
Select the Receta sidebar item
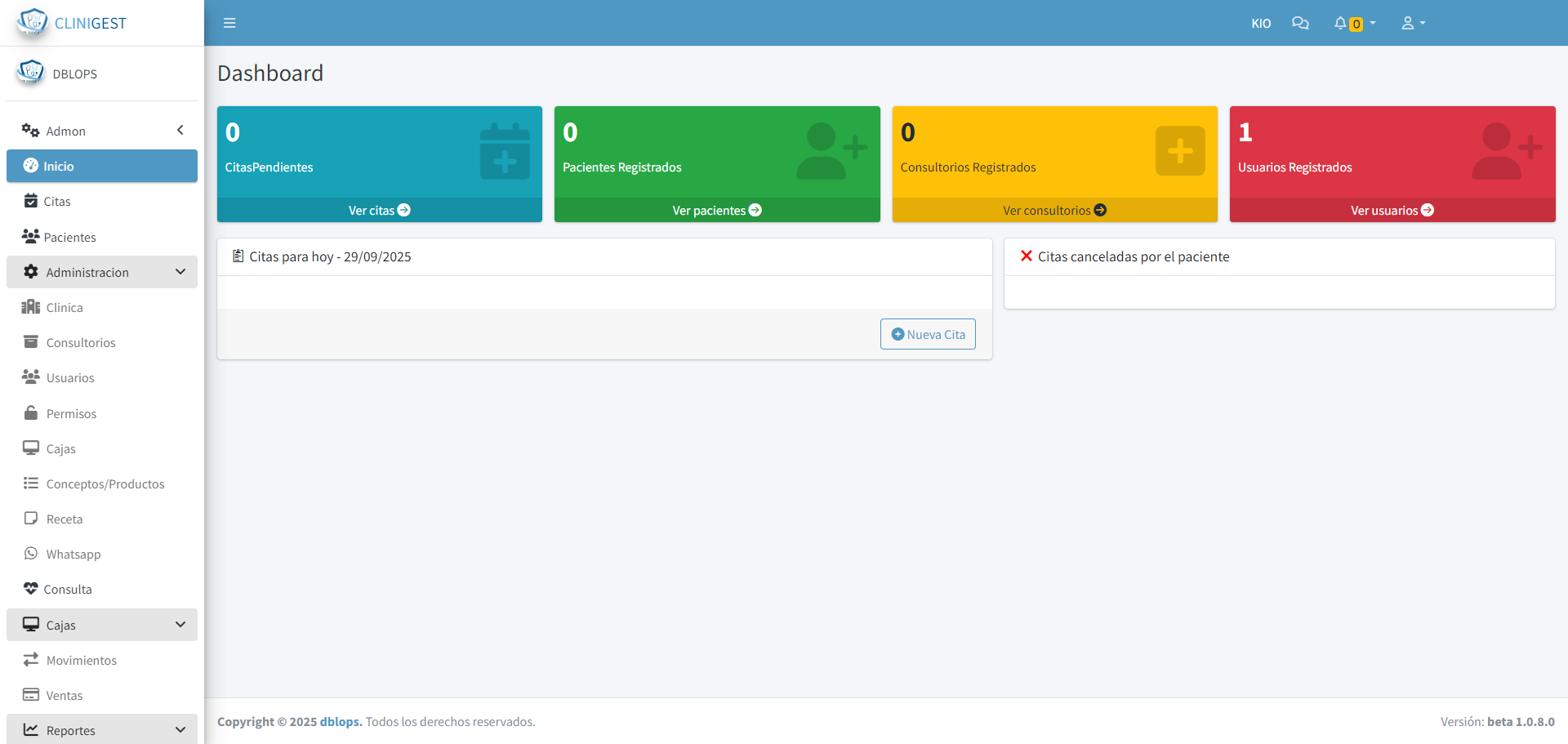[x=64, y=519]
